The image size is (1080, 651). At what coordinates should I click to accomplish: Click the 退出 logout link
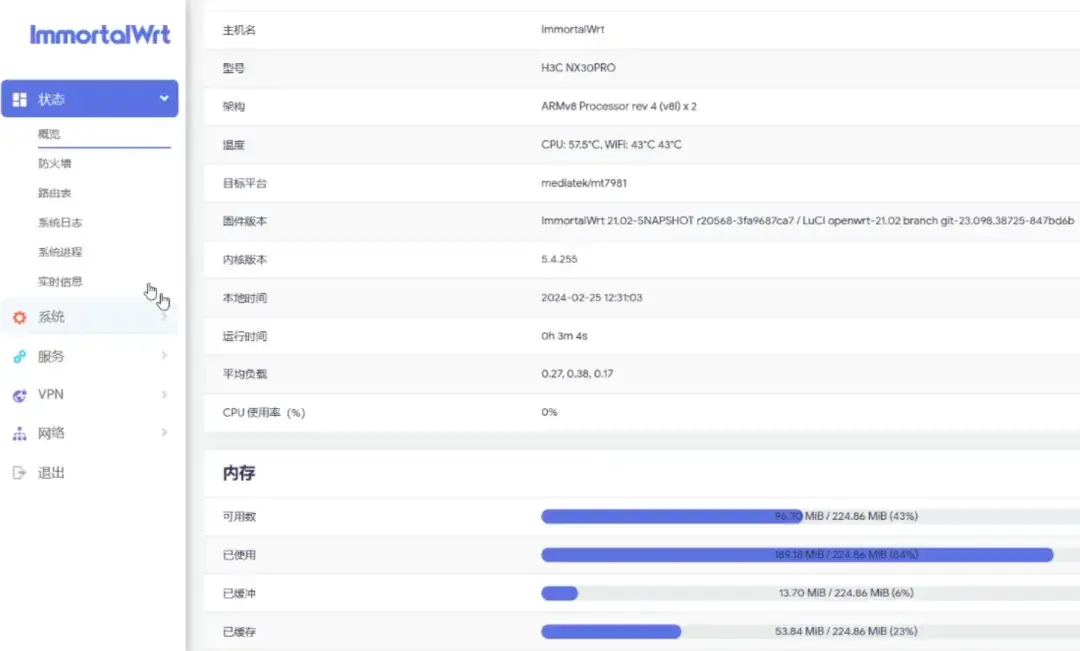[51, 473]
